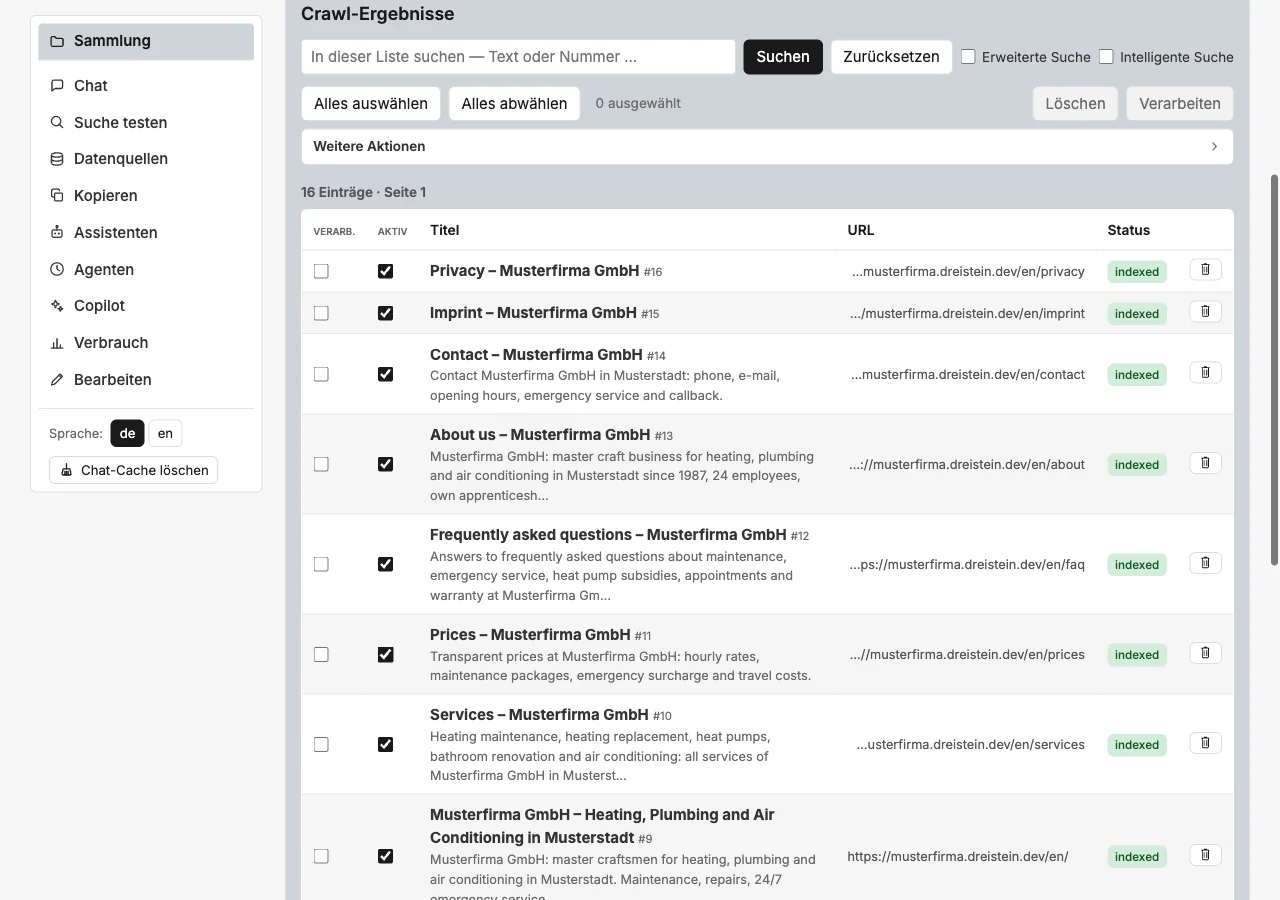The height and width of the screenshot is (900, 1280).
Task: Click the Zurücksetzen button
Action: pos(891,57)
